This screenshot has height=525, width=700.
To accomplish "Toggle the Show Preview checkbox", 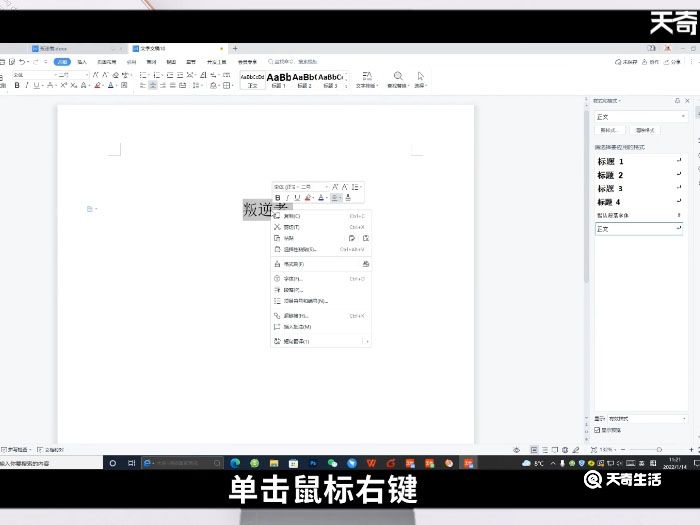I will [597, 430].
